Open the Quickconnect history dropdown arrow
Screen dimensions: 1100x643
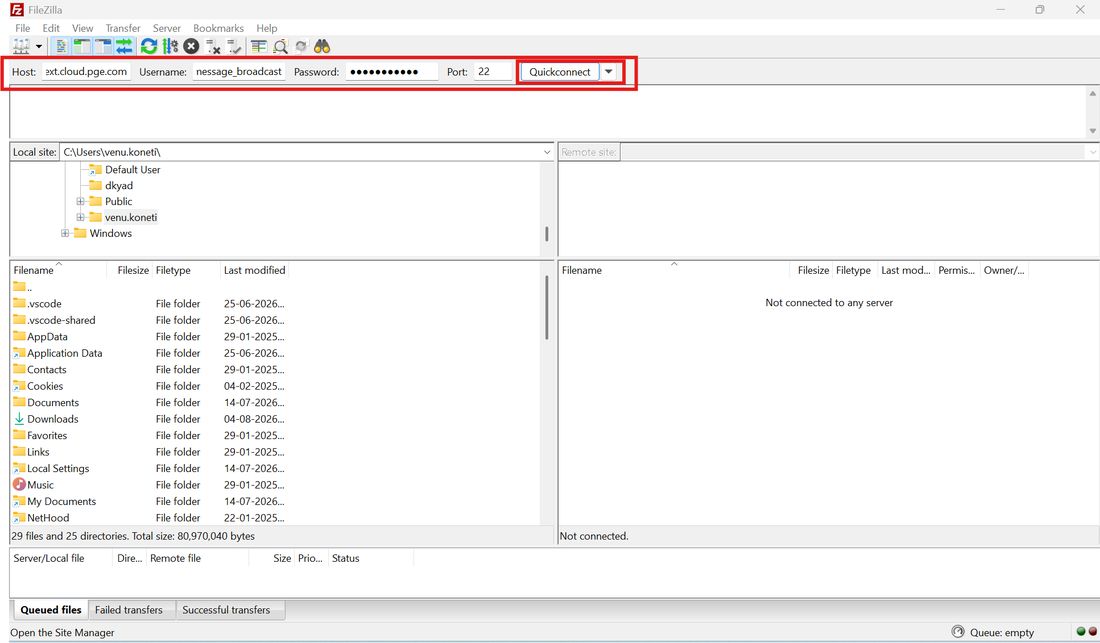(x=609, y=72)
